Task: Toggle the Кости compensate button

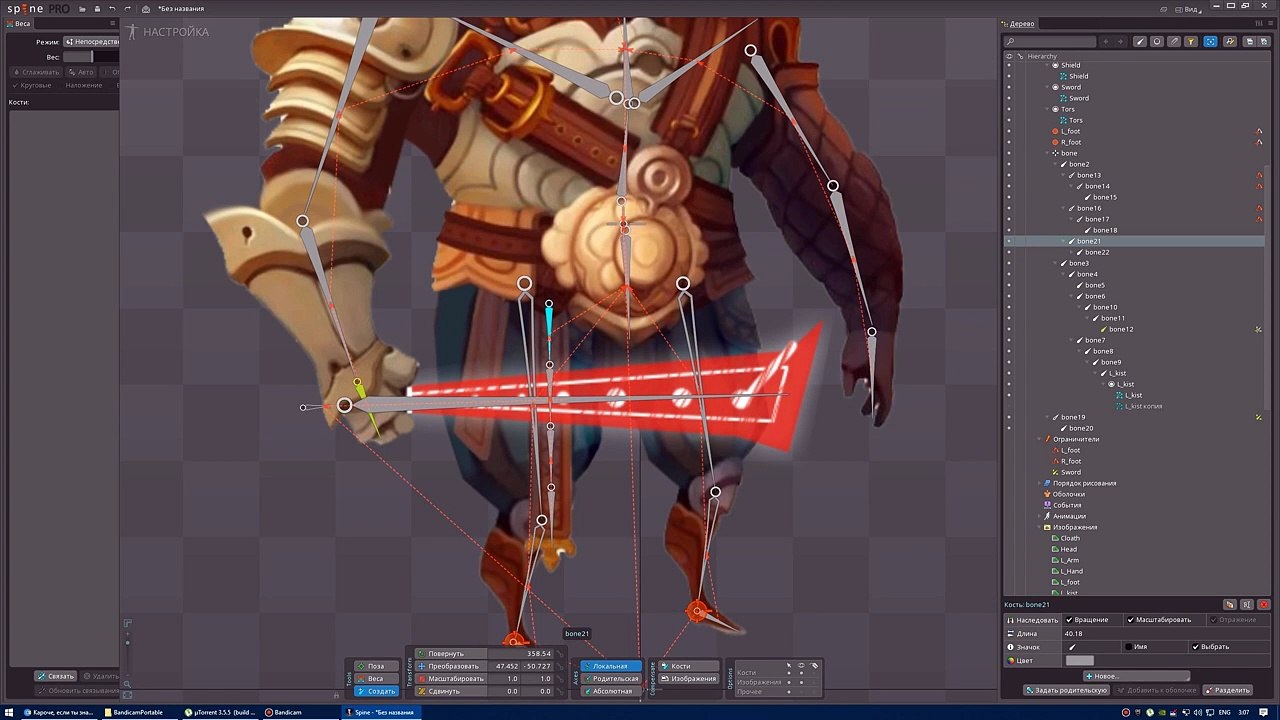Action: [x=688, y=666]
